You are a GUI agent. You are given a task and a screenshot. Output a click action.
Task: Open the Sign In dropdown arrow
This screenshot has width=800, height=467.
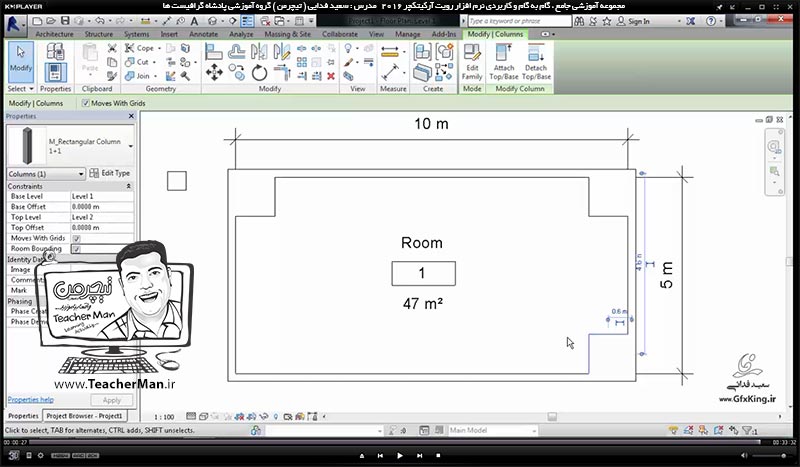pos(679,21)
